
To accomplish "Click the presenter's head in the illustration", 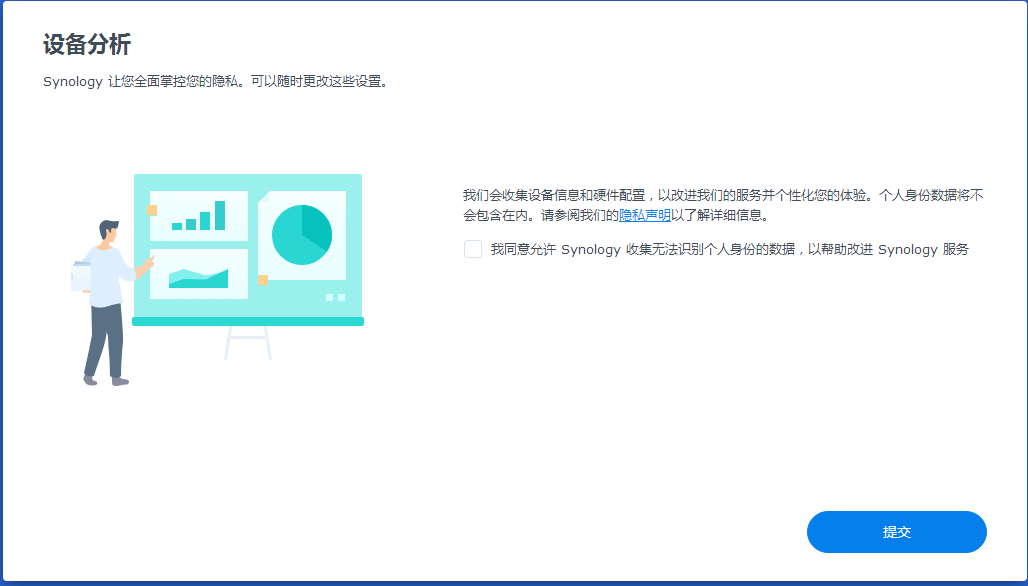I will coord(108,232).
